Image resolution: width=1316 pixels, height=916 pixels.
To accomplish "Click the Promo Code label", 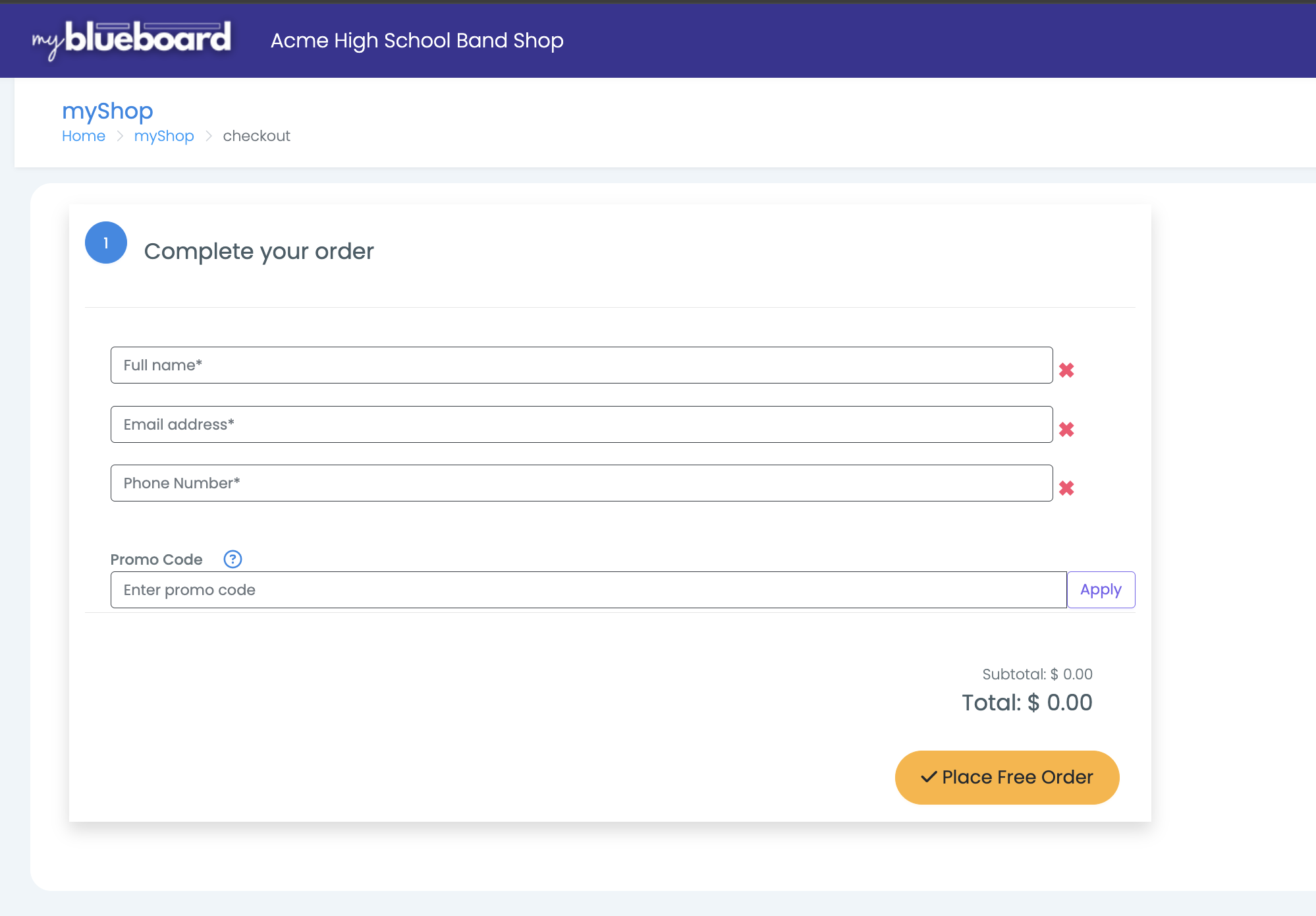I will (x=156, y=559).
